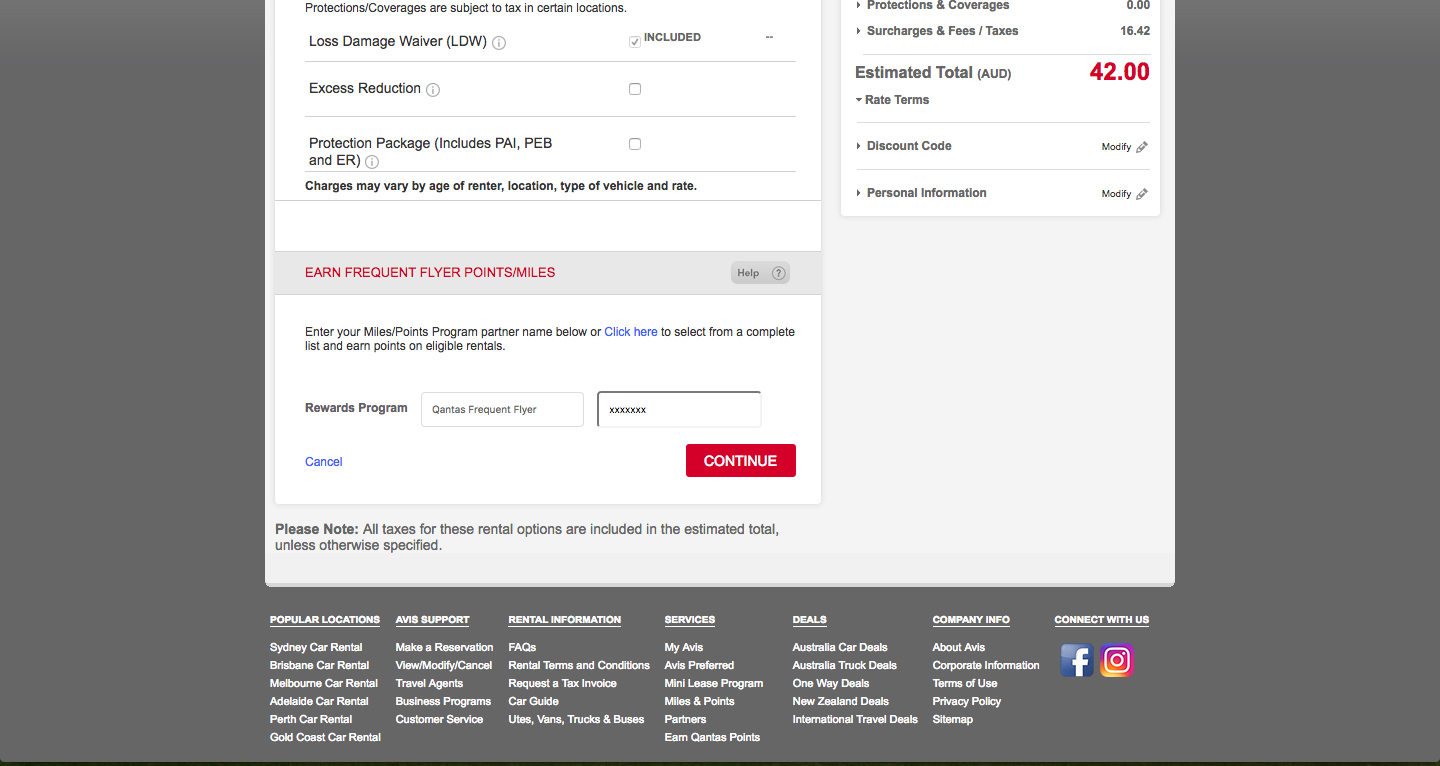Open My Avis footer link

pos(684,647)
